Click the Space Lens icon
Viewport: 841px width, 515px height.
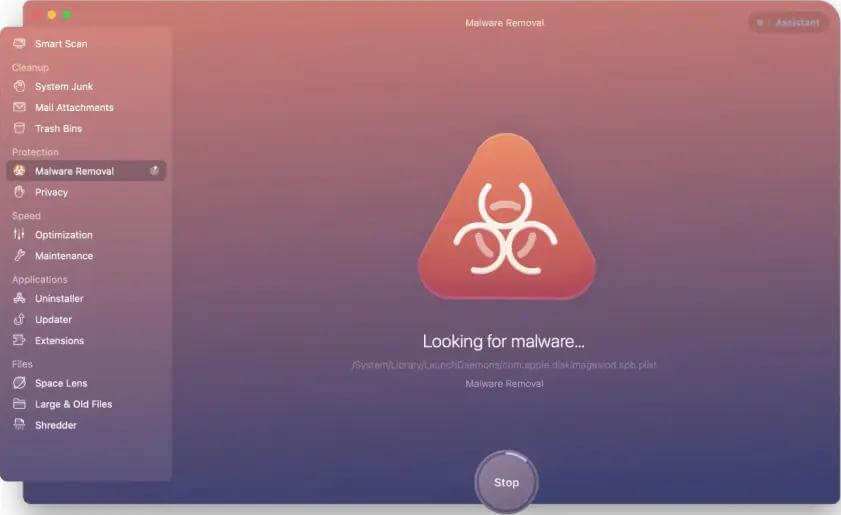[x=19, y=384]
